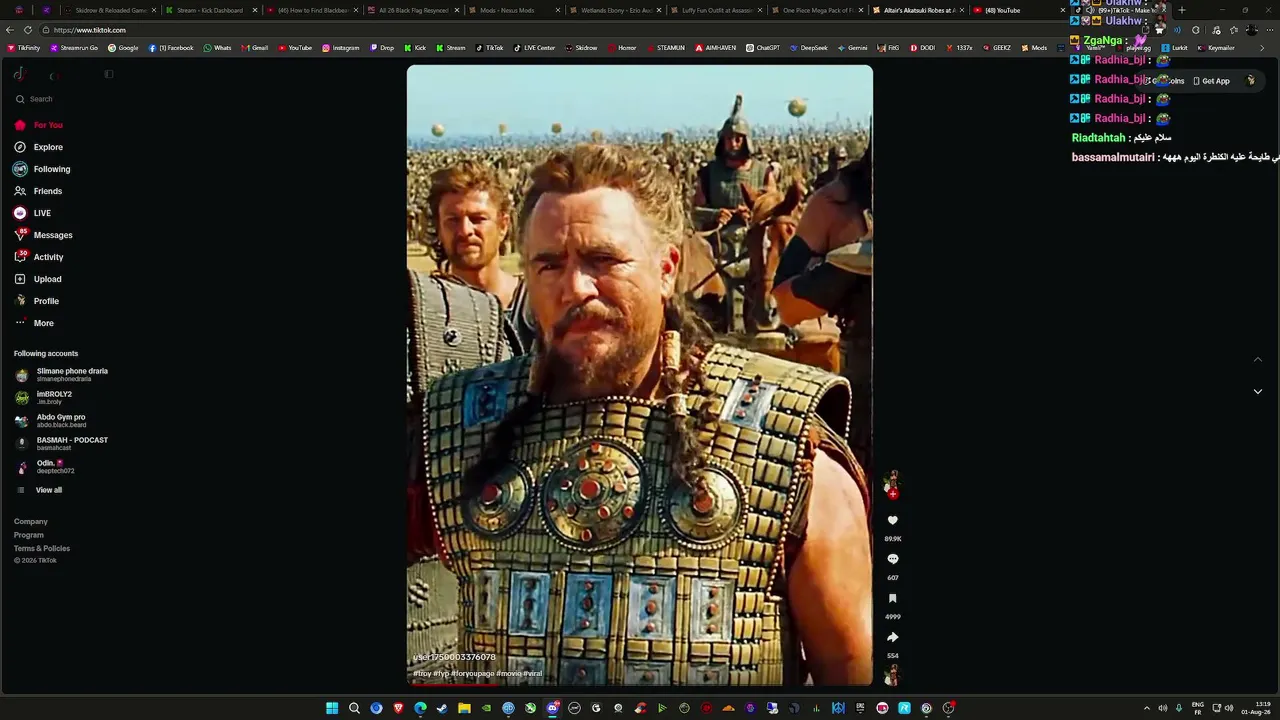
Task: Open the spinning sound disc below share
Action: click(x=893, y=676)
